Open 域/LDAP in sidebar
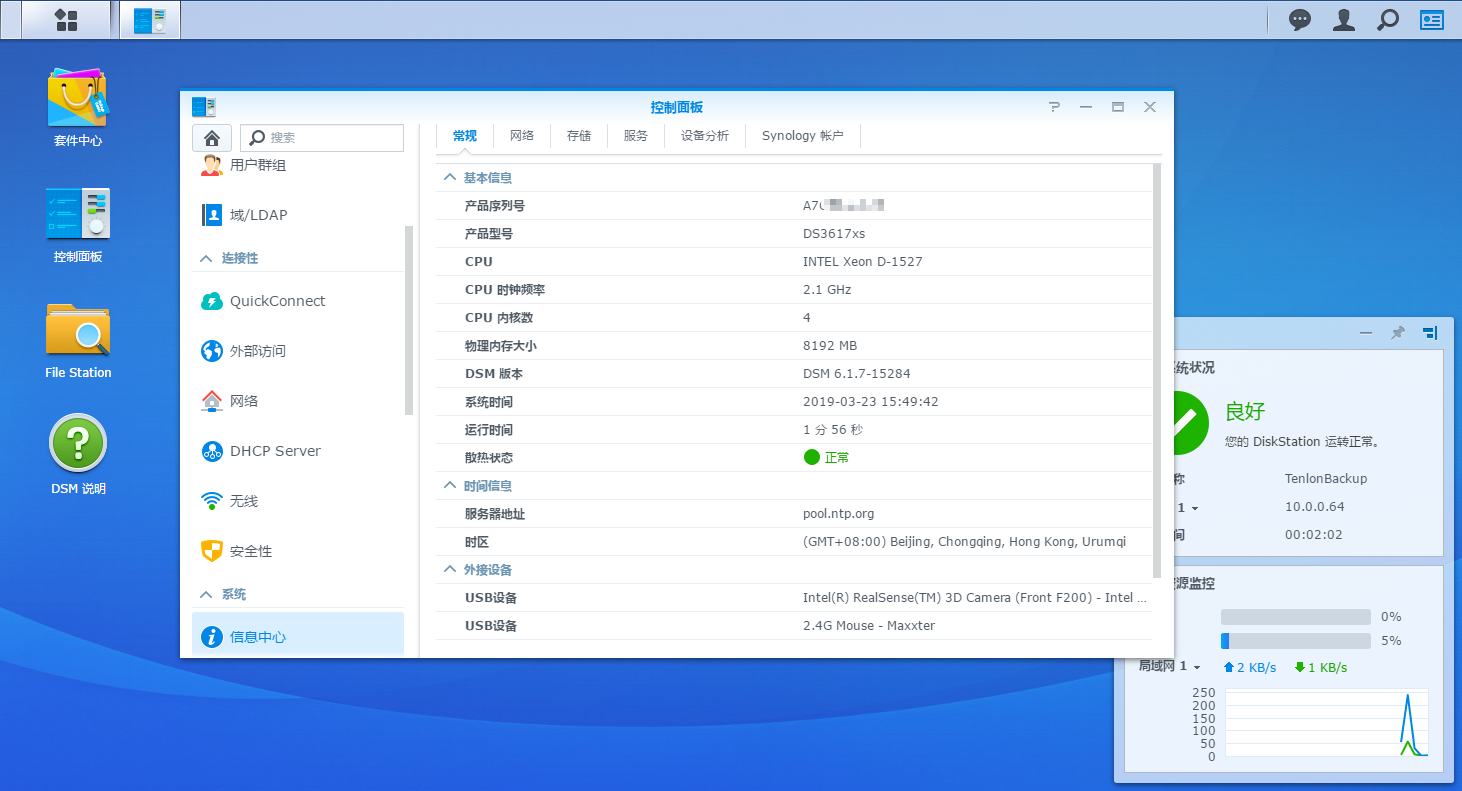Viewport: 1462px width, 791px height. point(298,215)
